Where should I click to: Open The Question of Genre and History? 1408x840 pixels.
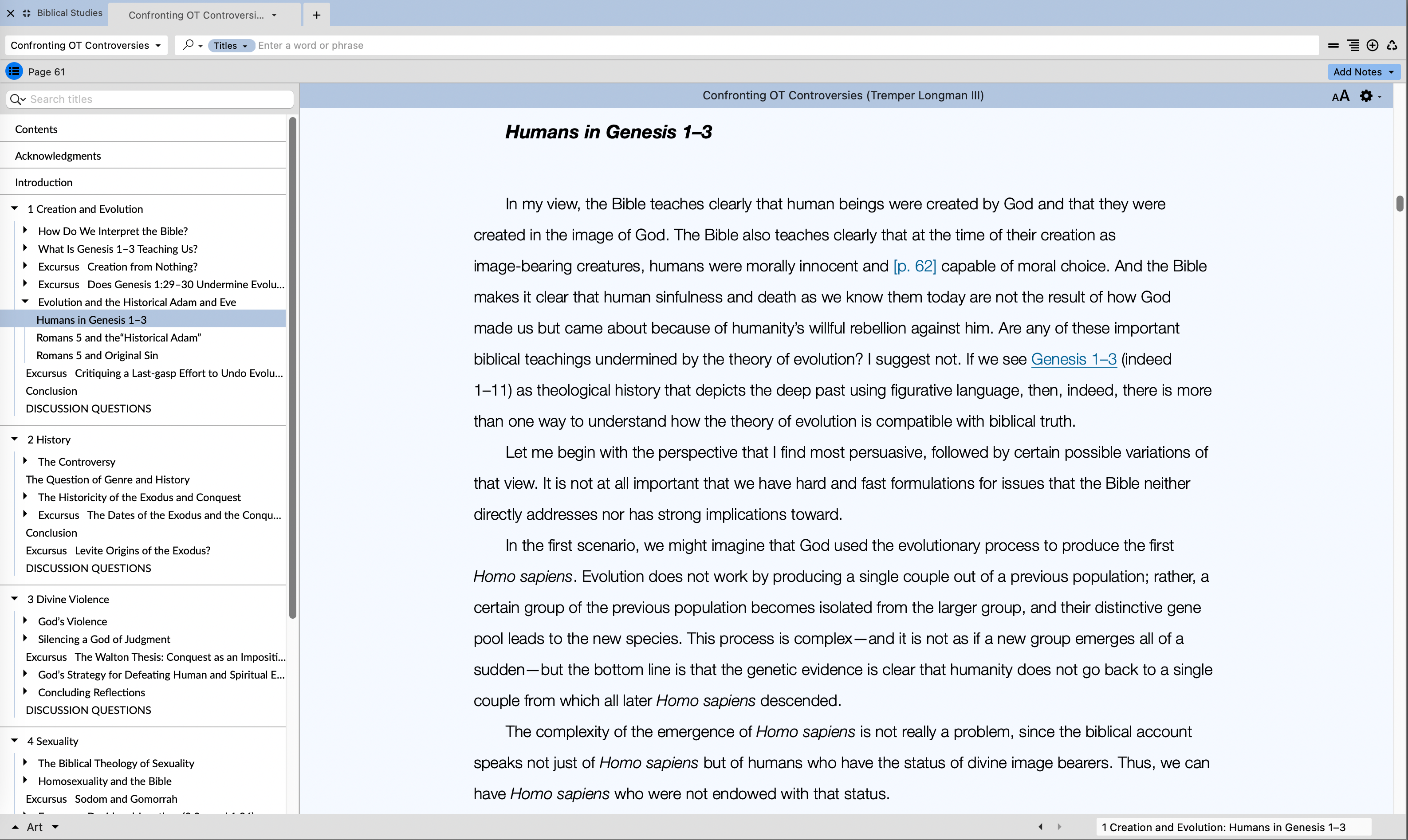tap(107, 479)
